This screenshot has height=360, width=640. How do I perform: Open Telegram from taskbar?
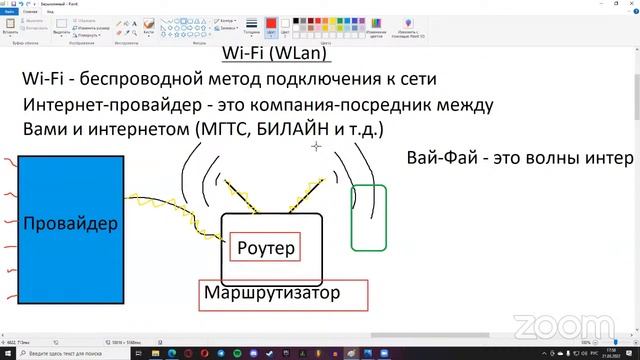(221, 353)
